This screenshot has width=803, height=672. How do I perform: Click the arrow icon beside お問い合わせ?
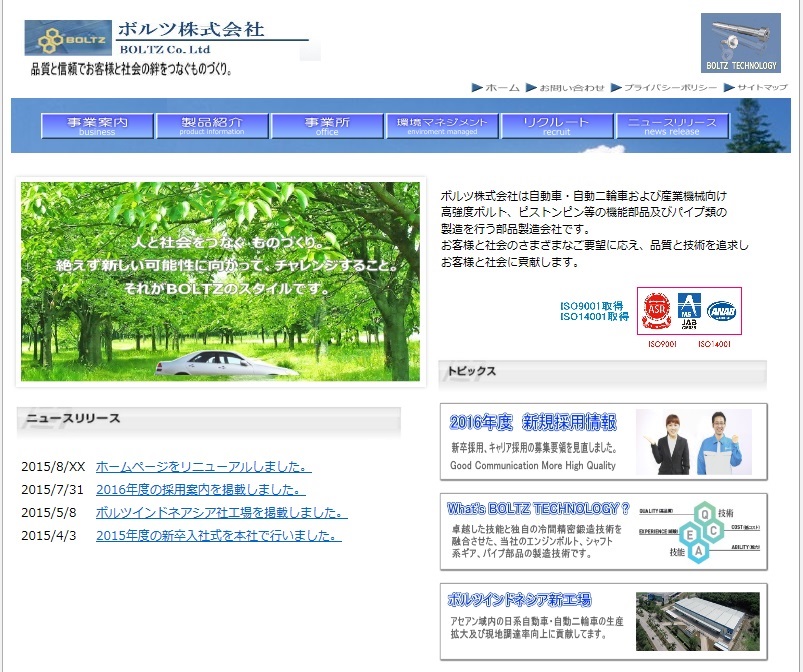532,88
